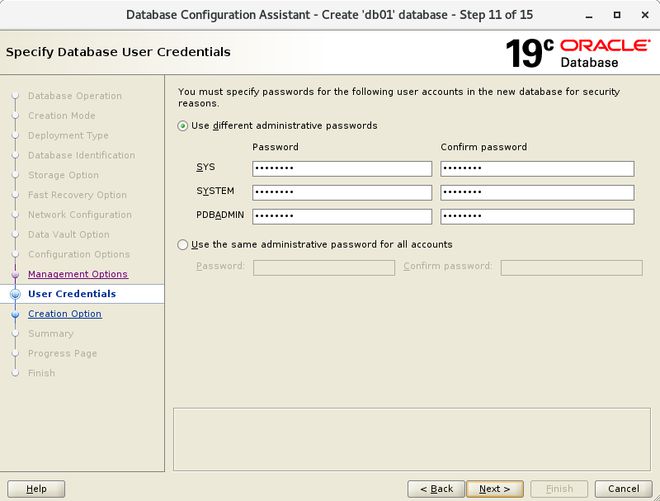The image size is (660, 501).
Task: Select Use different administrative passwords option
Action: (182, 126)
